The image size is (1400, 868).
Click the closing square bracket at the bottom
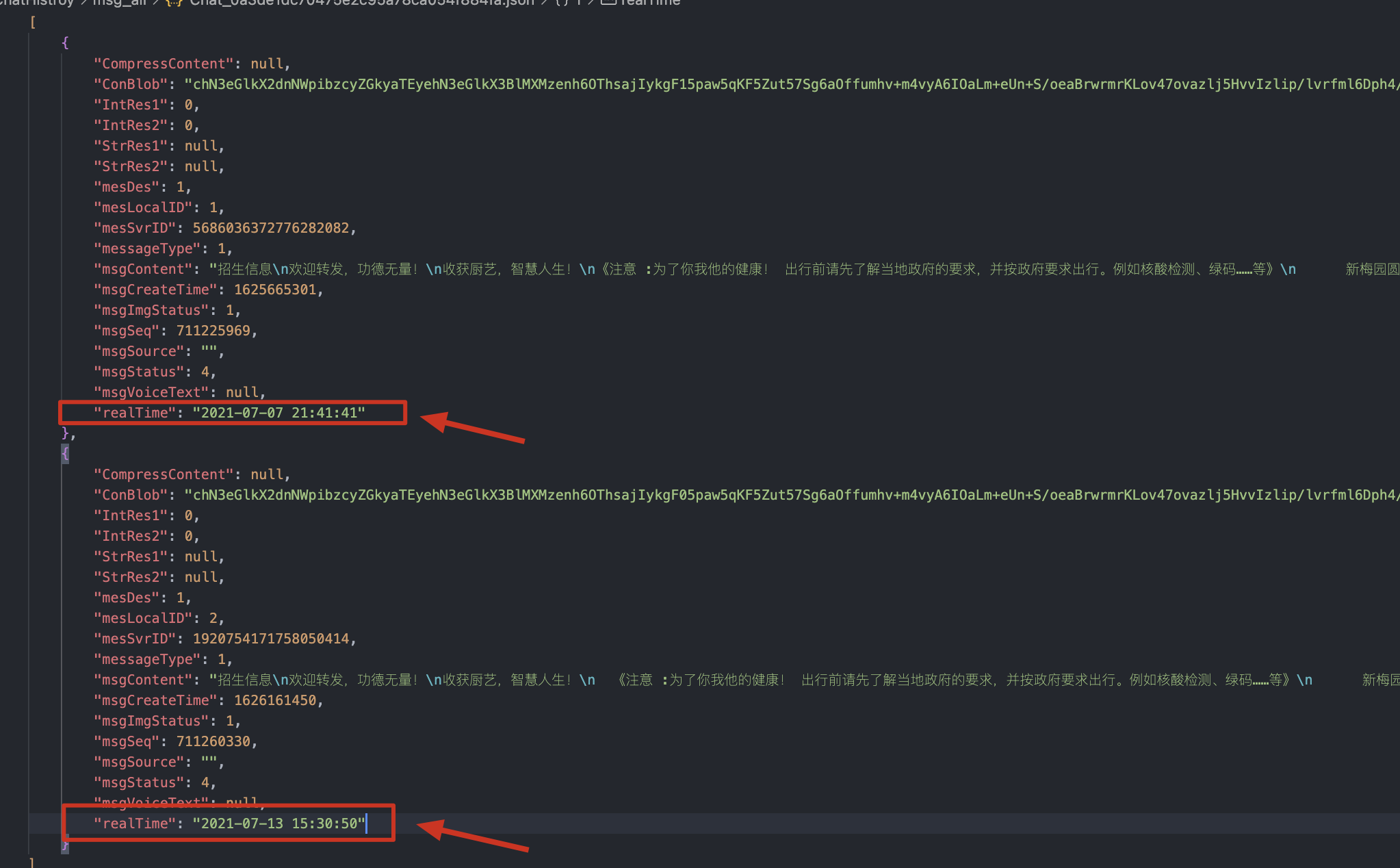[x=32, y=863]
